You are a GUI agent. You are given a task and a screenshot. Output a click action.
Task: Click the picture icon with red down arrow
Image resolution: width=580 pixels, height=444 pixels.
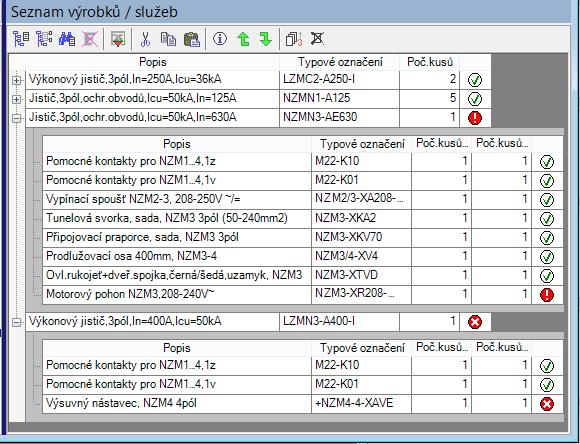tap(118, 38)
